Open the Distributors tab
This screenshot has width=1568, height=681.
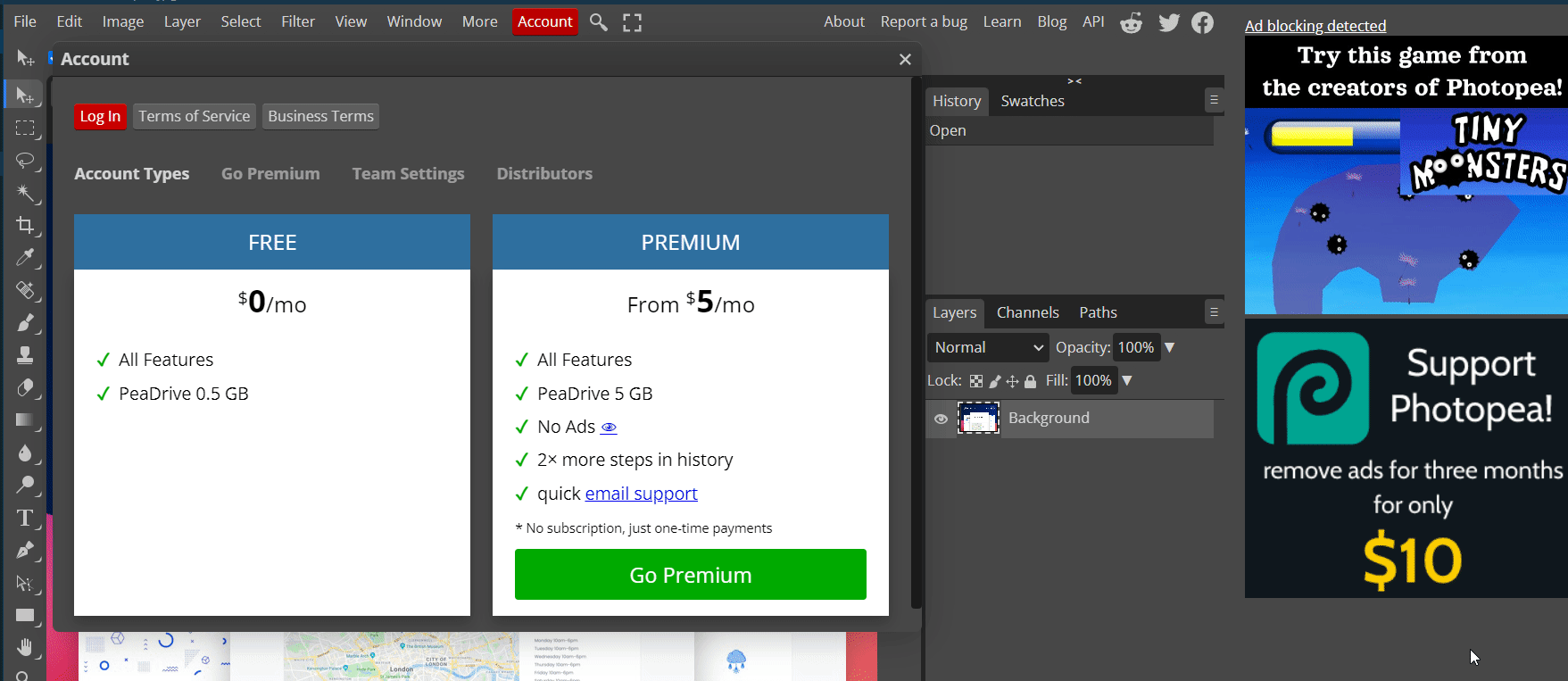coord(544,174)
